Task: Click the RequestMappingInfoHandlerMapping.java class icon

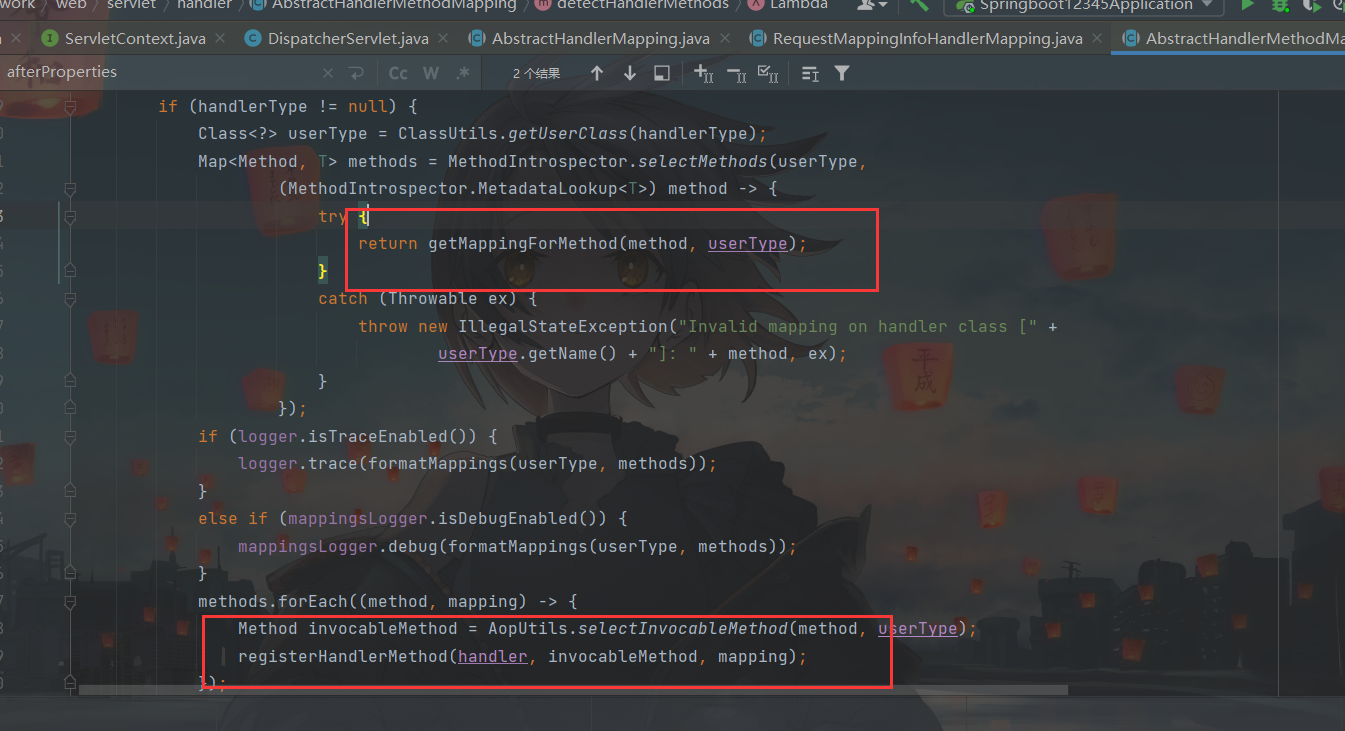Action: [x=757, y=39]
